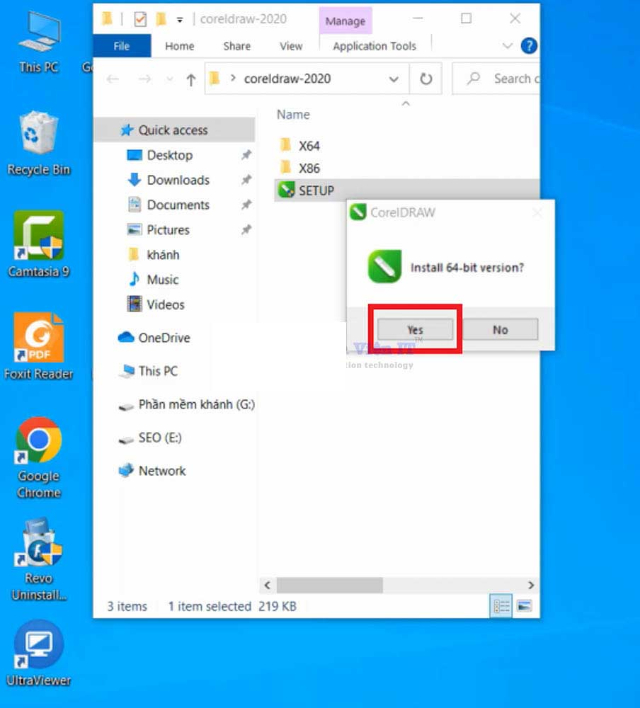Expand the address bar history dropdown
This screenshot has height=708, width=640.
point(394,79)
